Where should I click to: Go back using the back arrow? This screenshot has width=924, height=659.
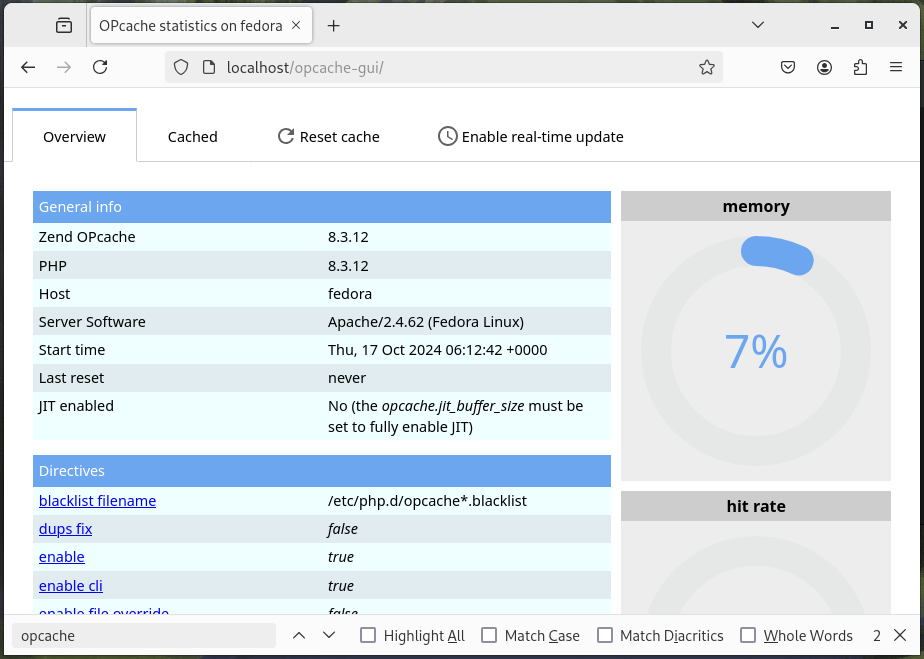pyautogui.click(x=28, y=67)
